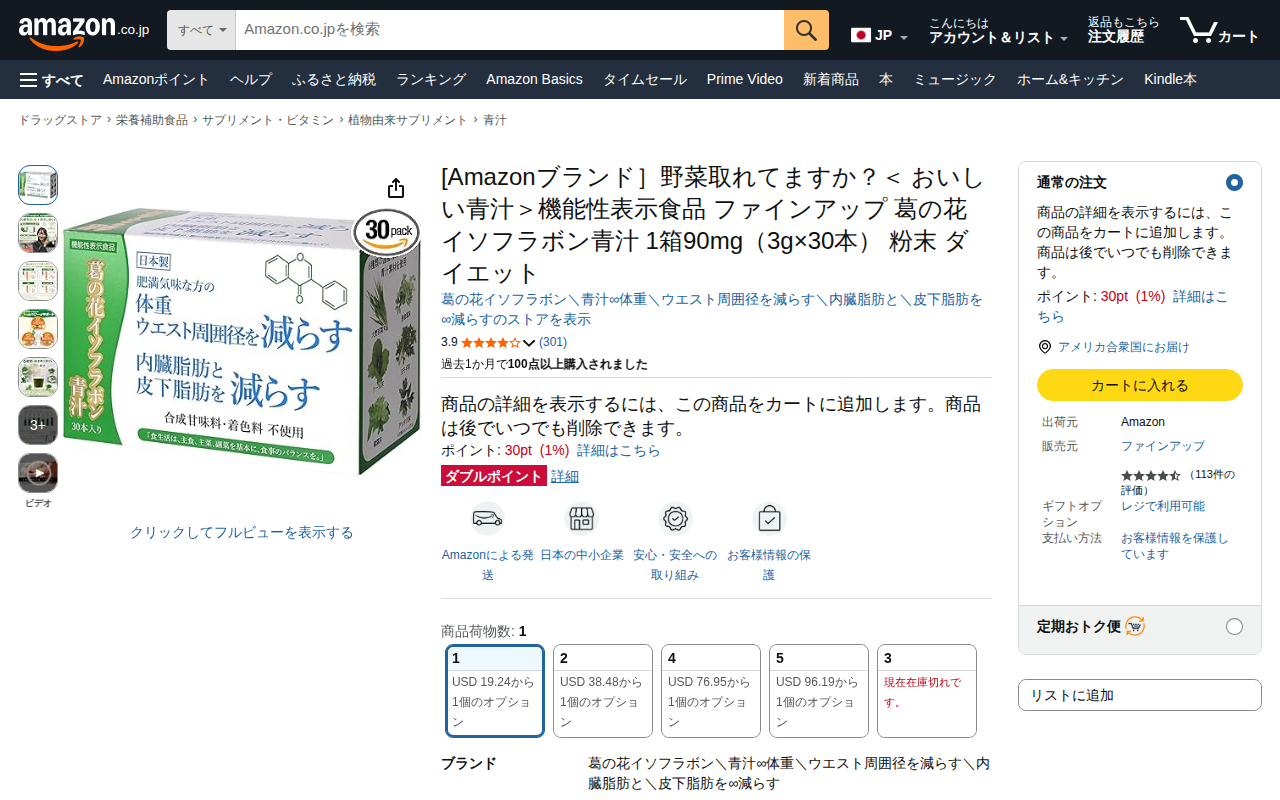Viewport: 1280px width, 800px height.
Task: Open the 3+ more images thumbnail
Action: tap(38, 425)
